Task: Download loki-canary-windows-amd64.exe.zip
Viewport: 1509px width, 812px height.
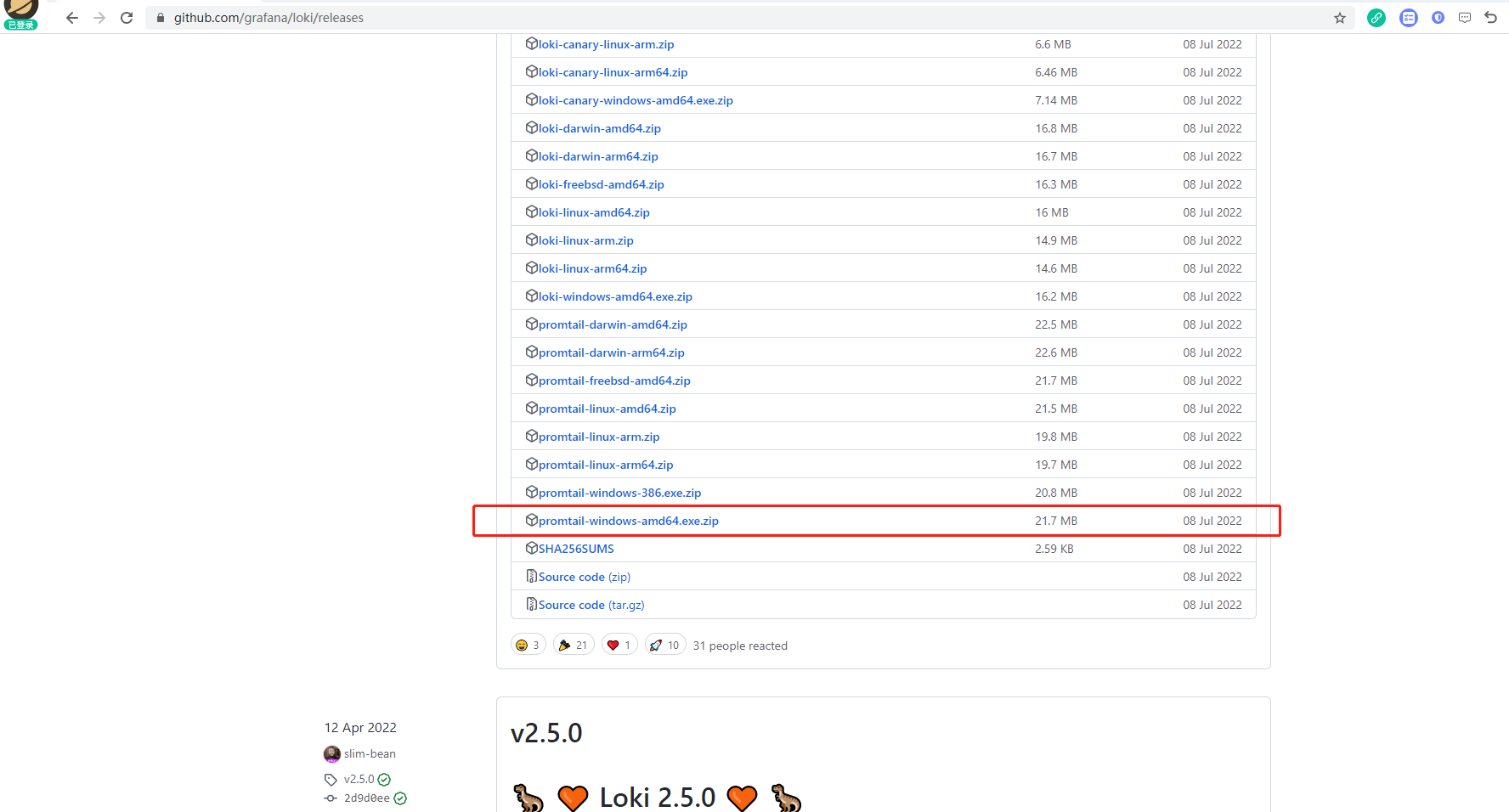Action: [636, 100]
